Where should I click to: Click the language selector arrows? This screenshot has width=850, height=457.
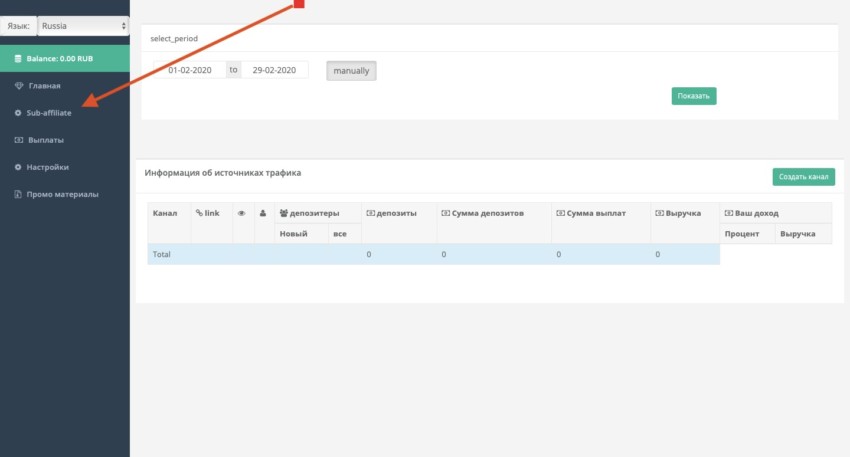pos(124,25)
